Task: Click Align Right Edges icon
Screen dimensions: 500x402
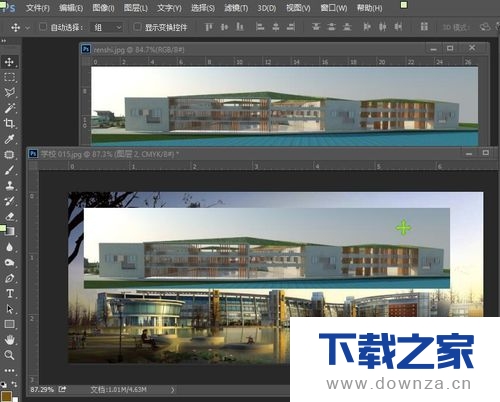Action: [x=291, y=27]
